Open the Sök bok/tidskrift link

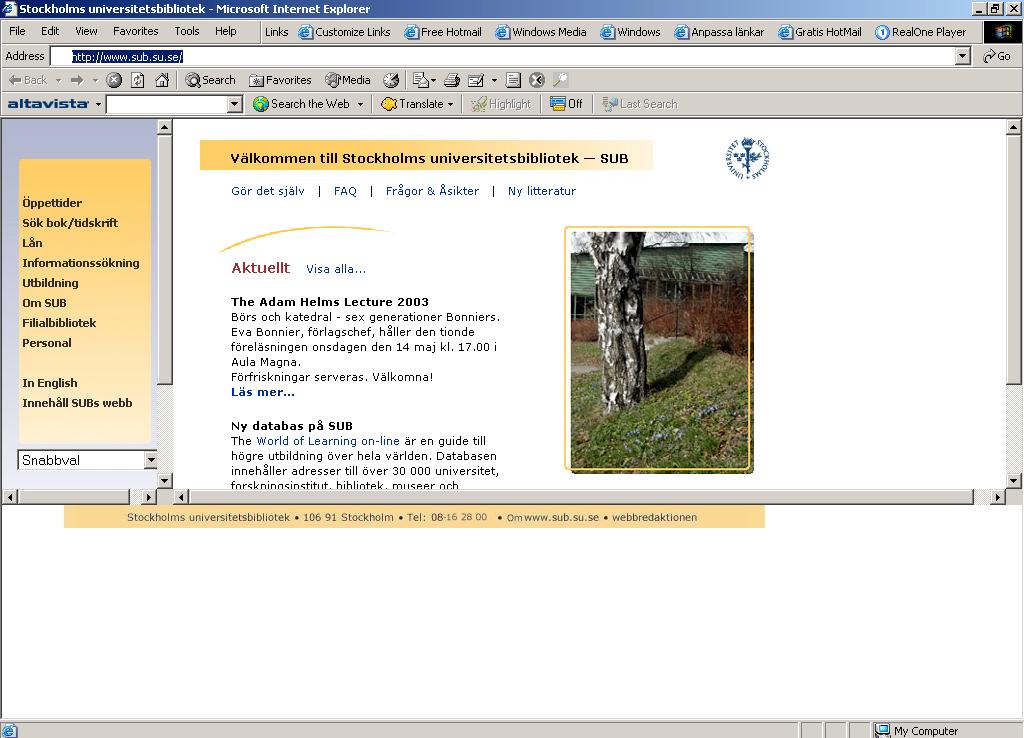coord(70,223)
